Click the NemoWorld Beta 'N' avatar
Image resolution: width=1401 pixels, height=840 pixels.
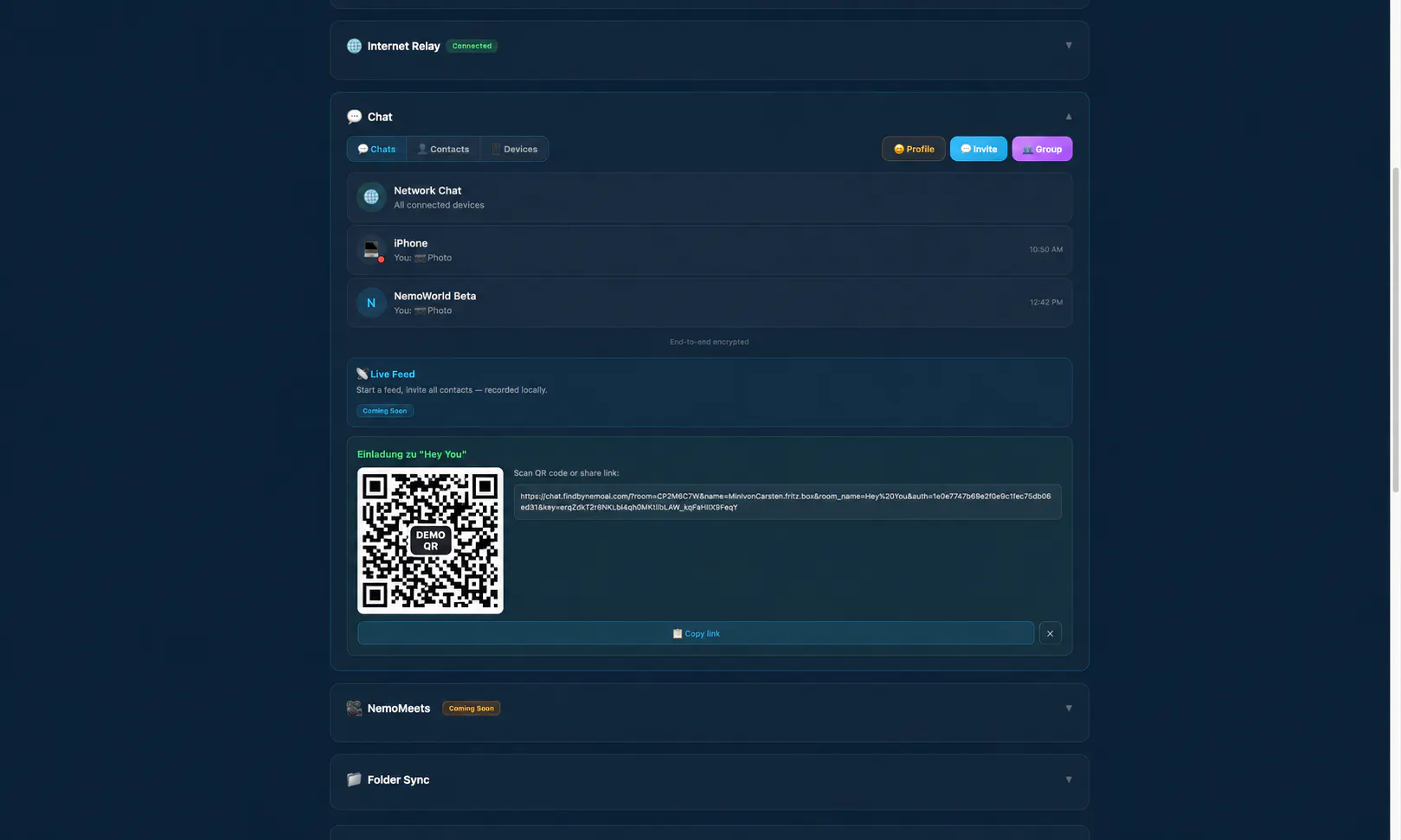[371, 303]
